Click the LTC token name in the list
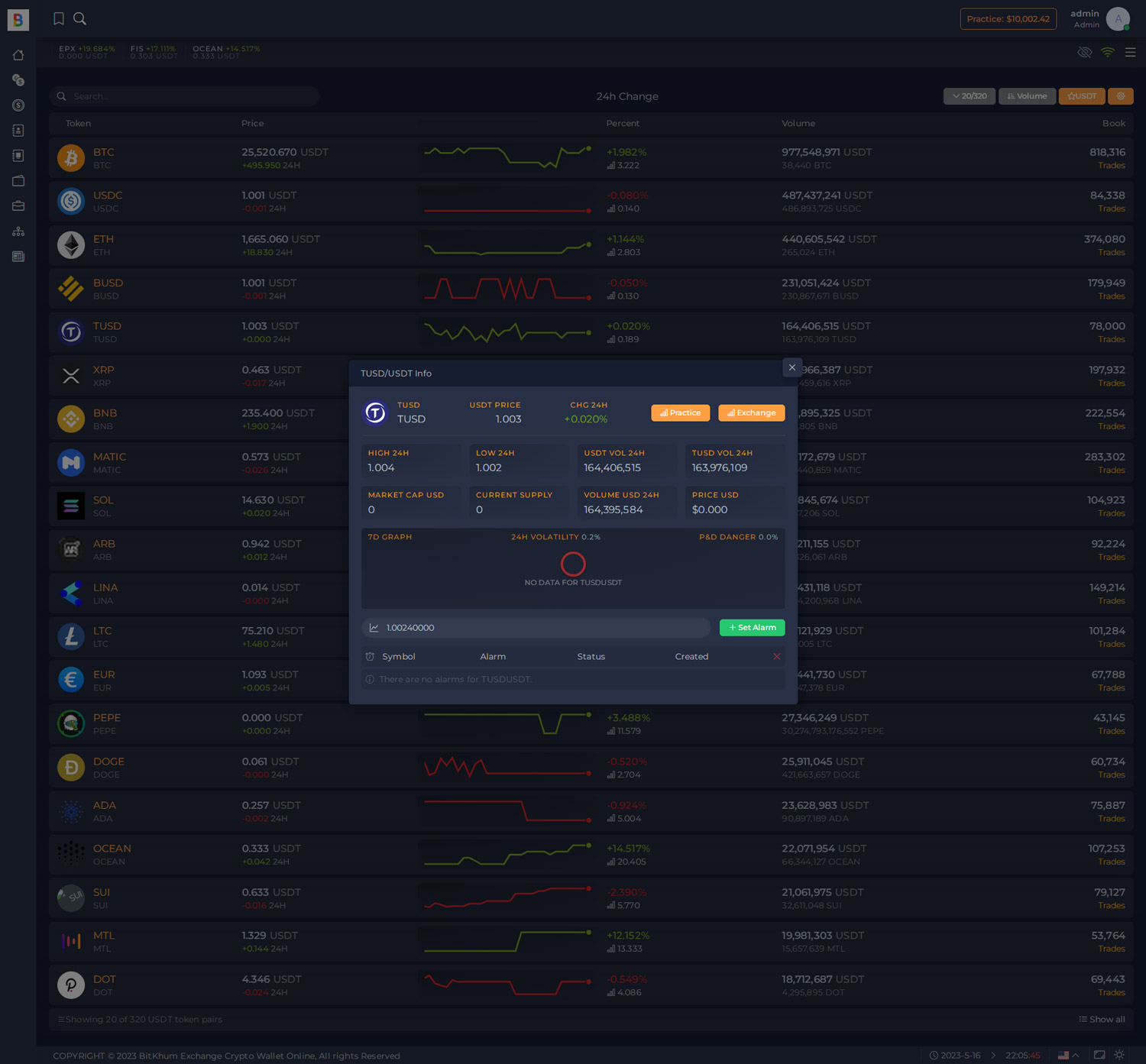 point(102,631)
